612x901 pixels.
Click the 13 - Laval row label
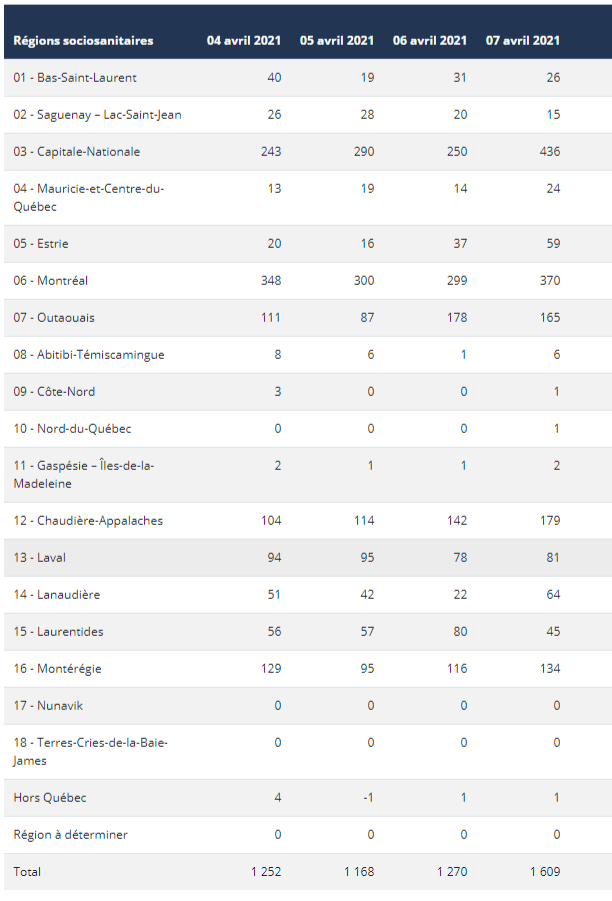(40, 557)
